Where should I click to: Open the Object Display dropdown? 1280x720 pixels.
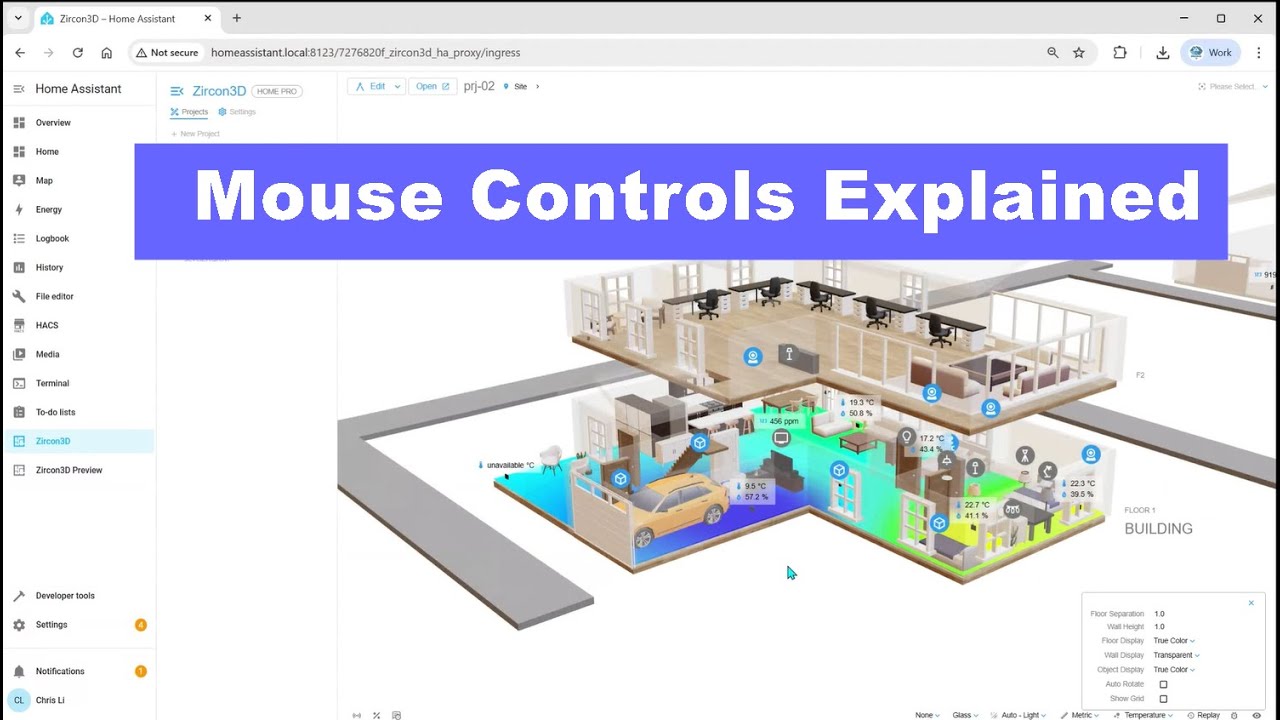tap(1174, 670)
